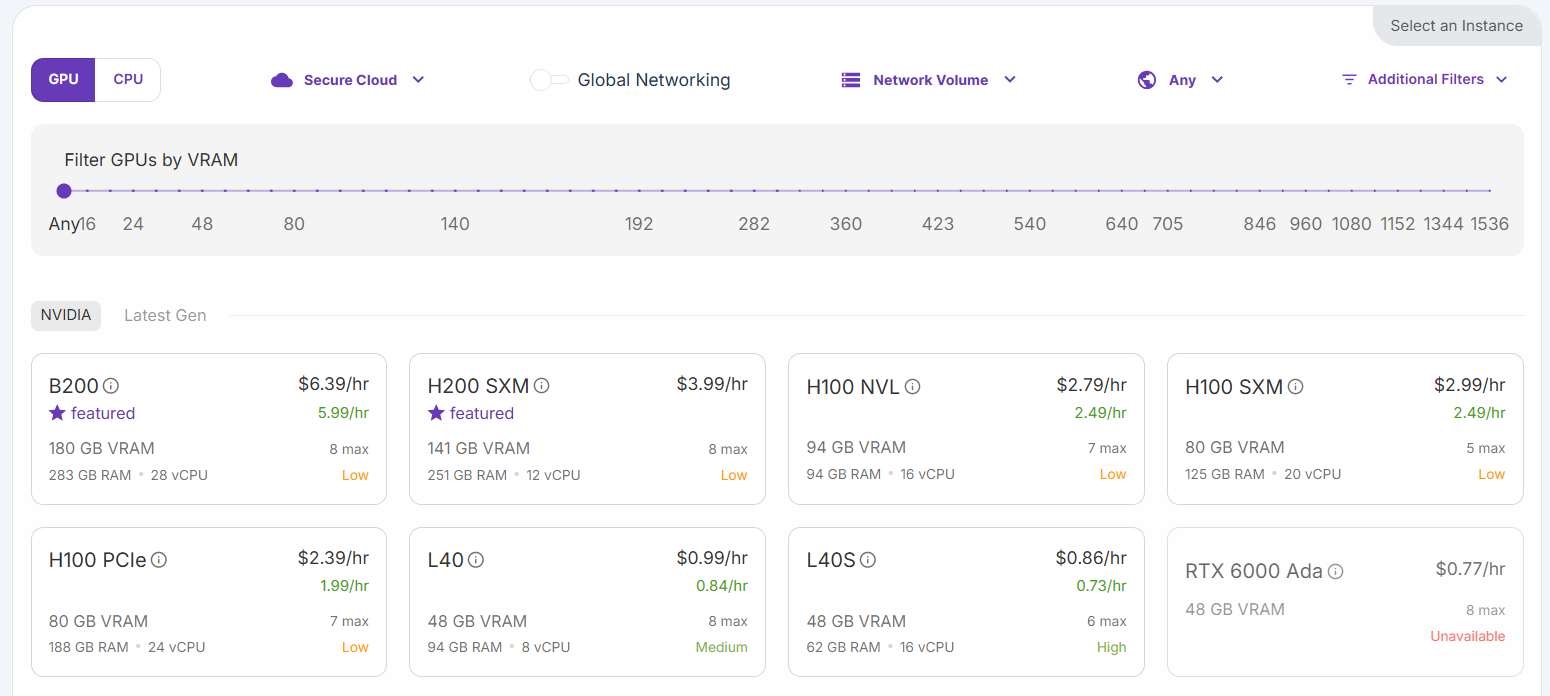Choose the B200 GPU card price
Viewport: 1550px width, 696px height.
click(x=333, y=384)
